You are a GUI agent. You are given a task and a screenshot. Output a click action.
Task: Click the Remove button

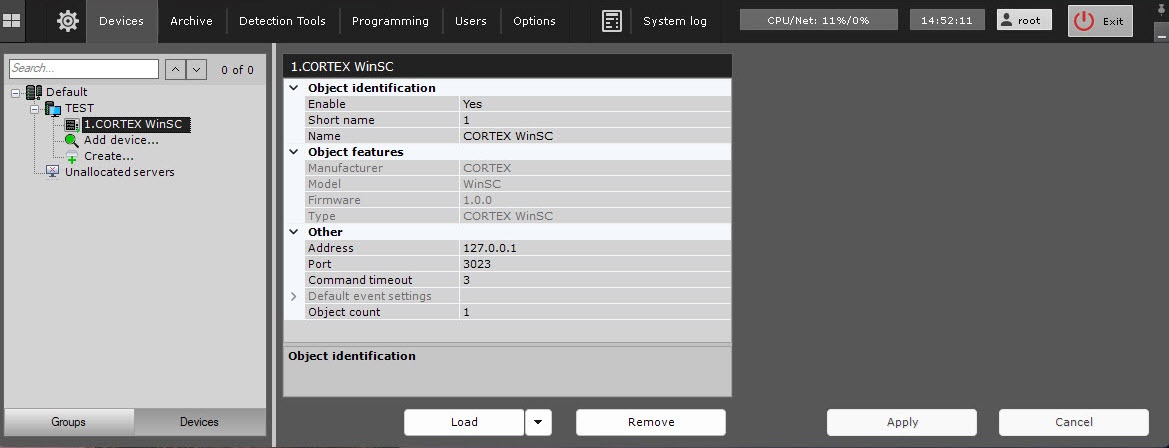(x=650, y=422)
